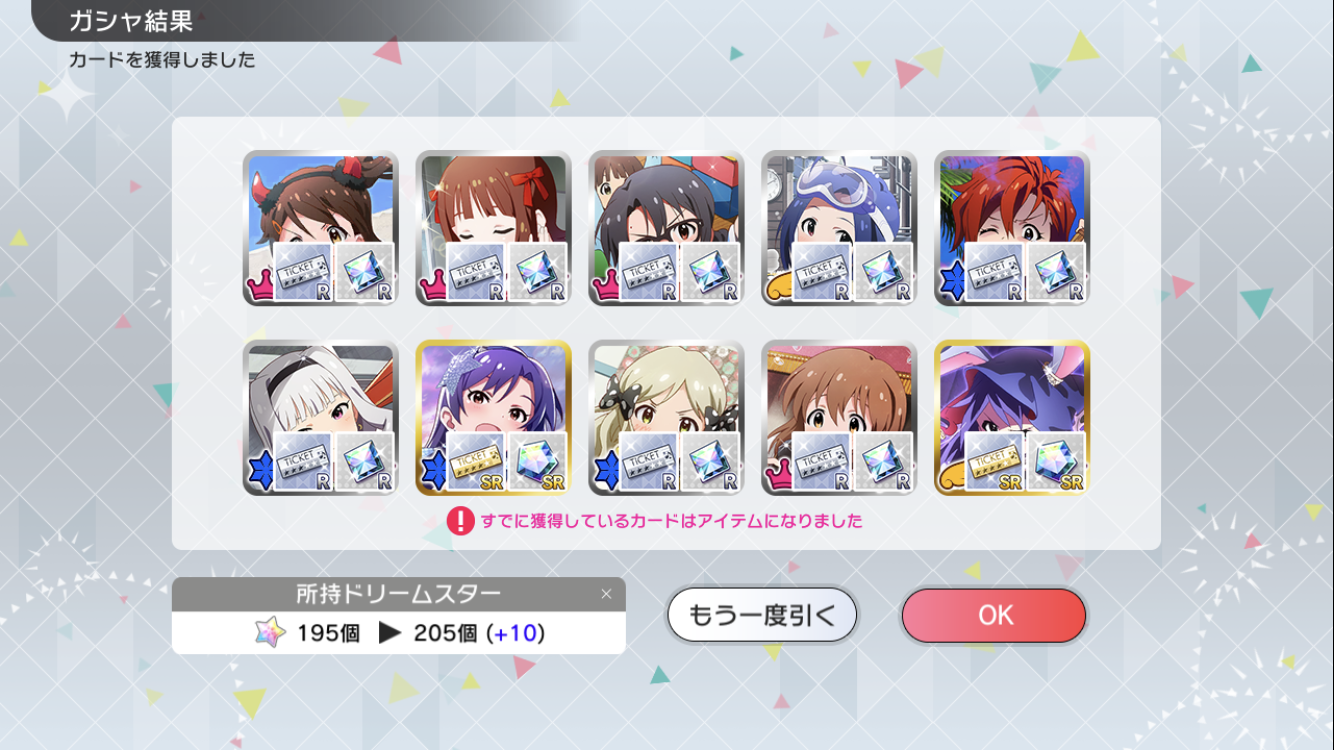Click the rainbow Dream Star icon beside 195個
The width and height of the screenshot is (1334, 750).
point(270,633)
